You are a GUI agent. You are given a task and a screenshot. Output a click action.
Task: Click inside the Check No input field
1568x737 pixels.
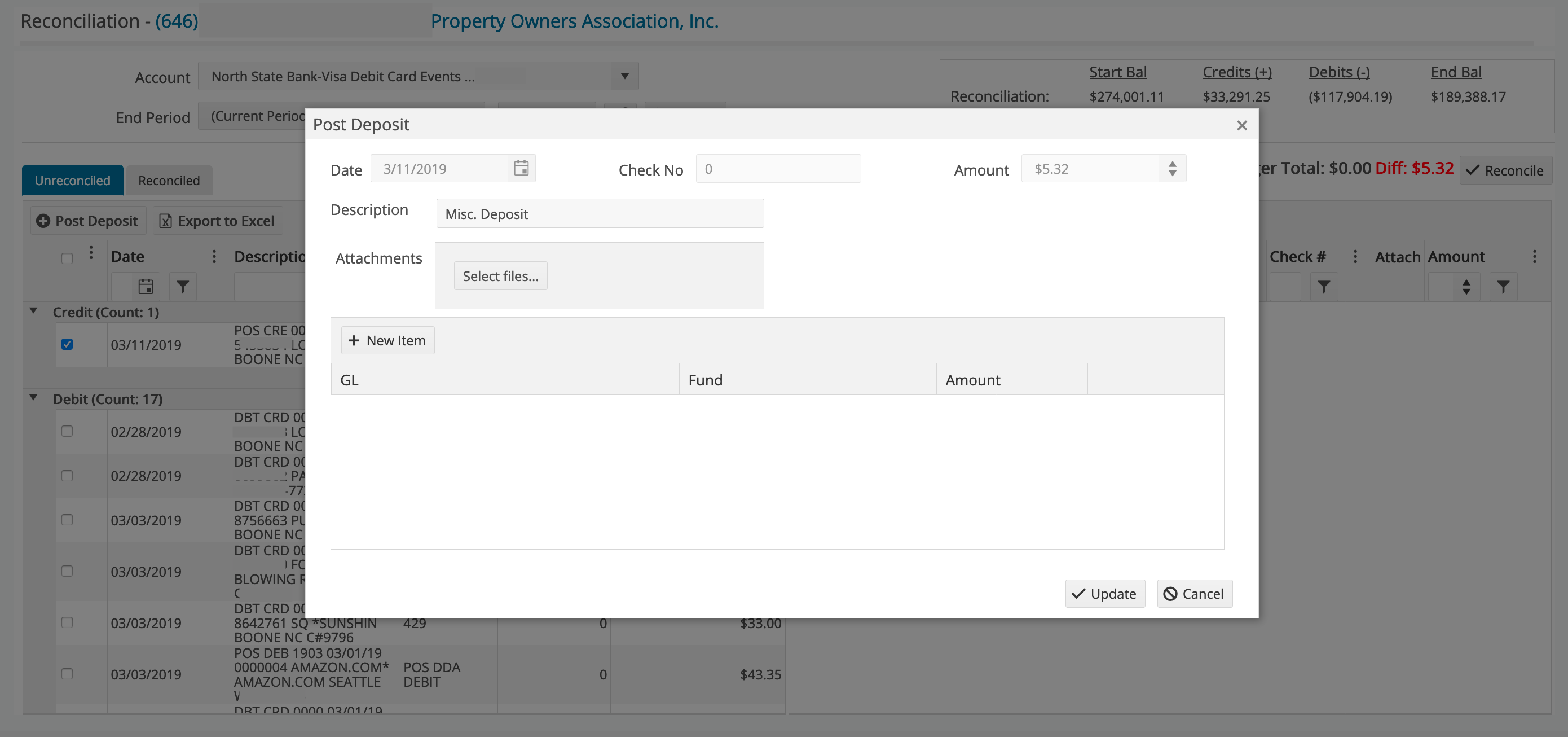click(778, 168)
